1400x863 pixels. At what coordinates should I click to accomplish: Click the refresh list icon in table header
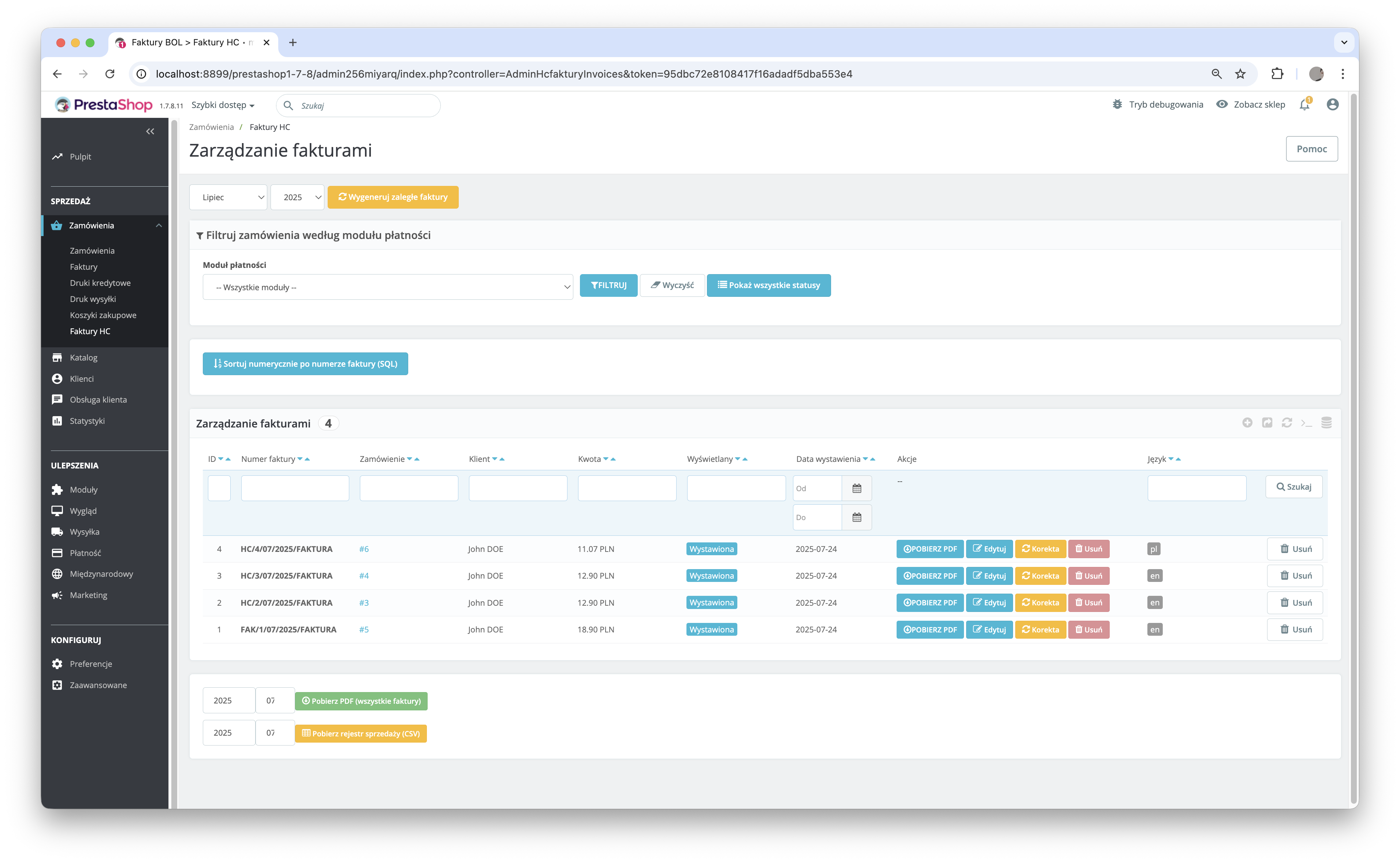(x=1287, y=422)
